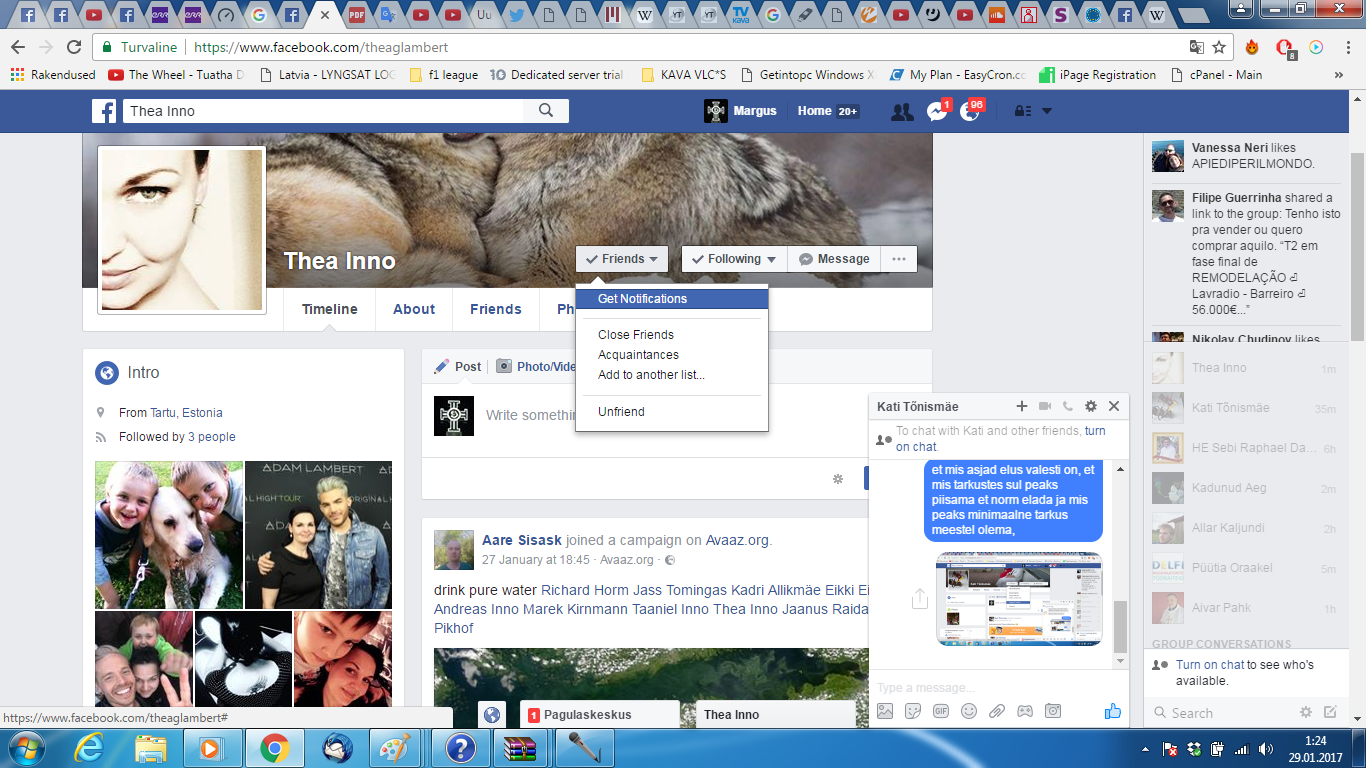Show hidden bookmarks with double chevron
This screenshot has width=1366, height=768.
1339,75
